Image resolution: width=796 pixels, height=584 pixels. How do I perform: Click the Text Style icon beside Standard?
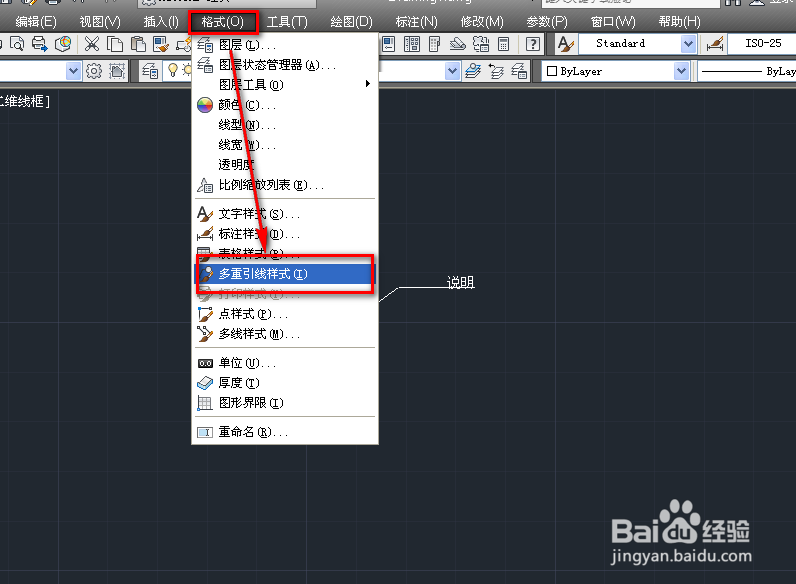(565, 44)
